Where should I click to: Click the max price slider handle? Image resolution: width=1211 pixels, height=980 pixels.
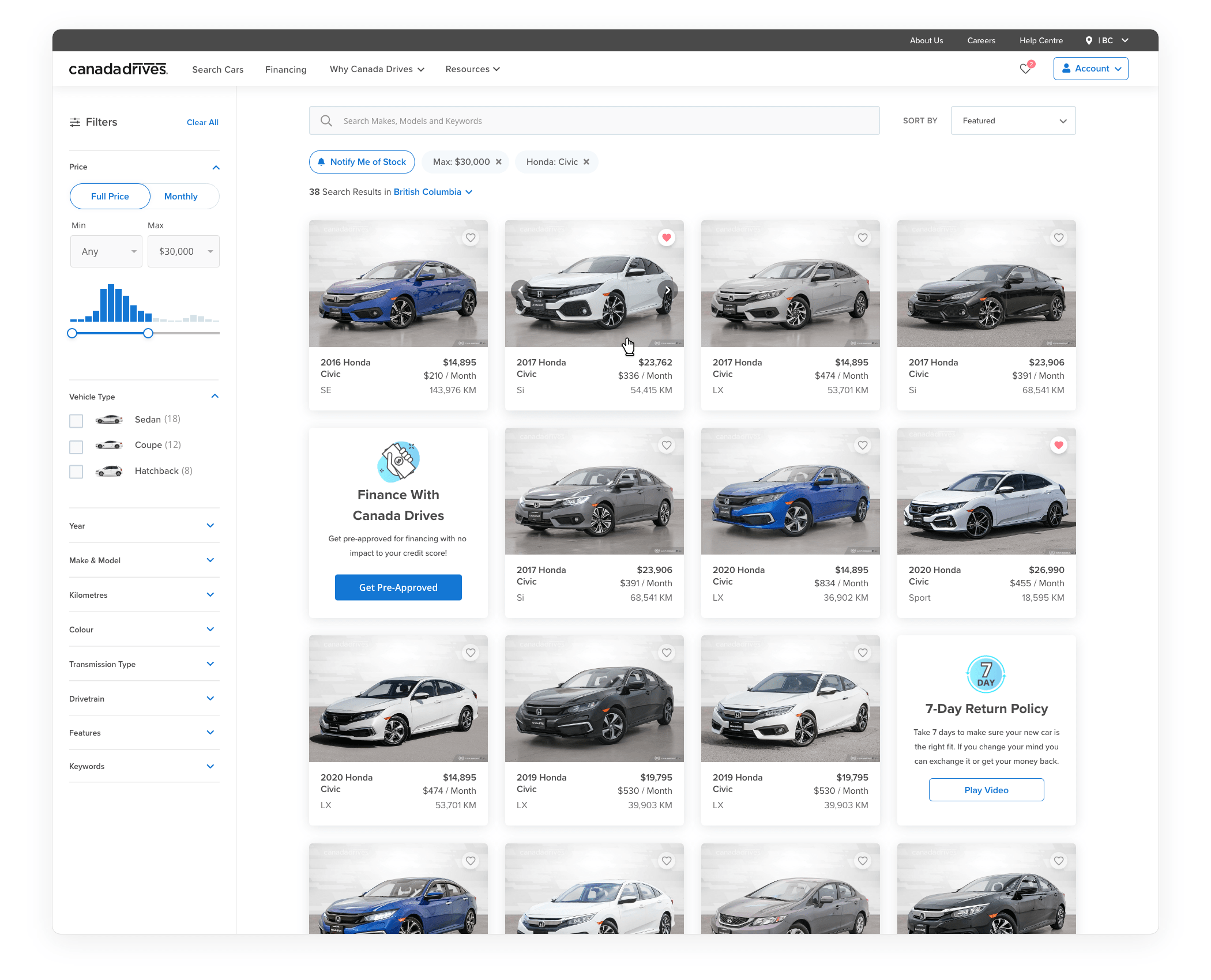[x=148, y=333]
